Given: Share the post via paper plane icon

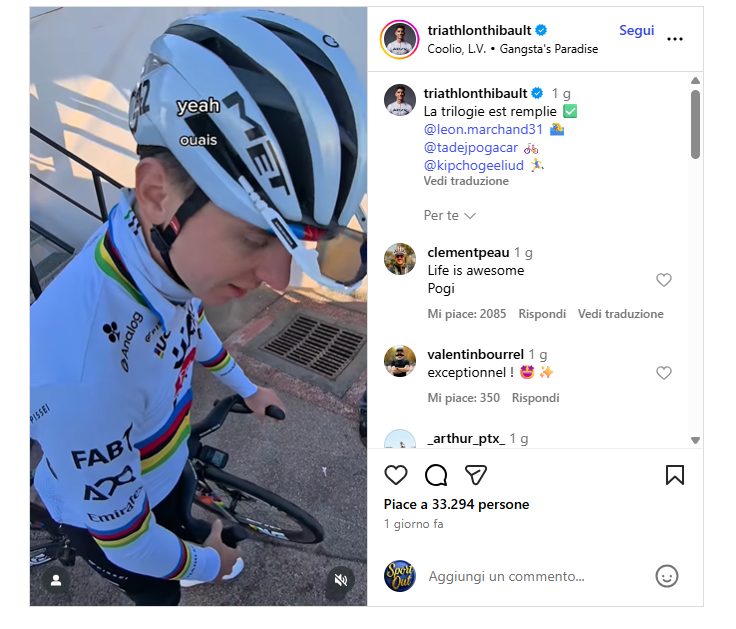Looking at the screenshot, I should point(476,475).
